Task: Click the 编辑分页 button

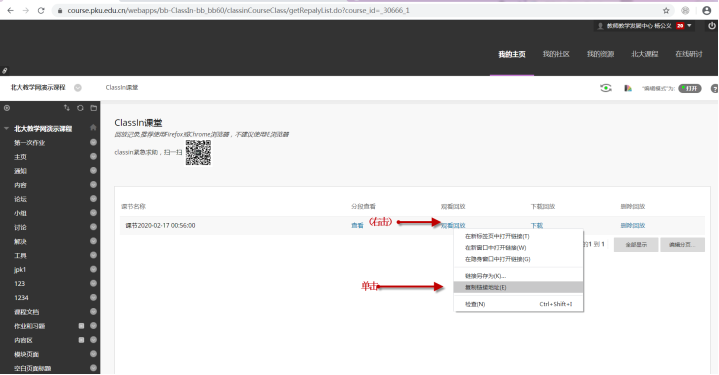Action: pos(682,245)
